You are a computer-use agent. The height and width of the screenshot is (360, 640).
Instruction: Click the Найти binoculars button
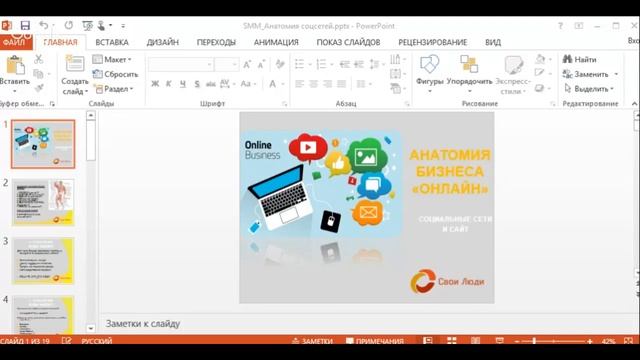click(580, 60)
